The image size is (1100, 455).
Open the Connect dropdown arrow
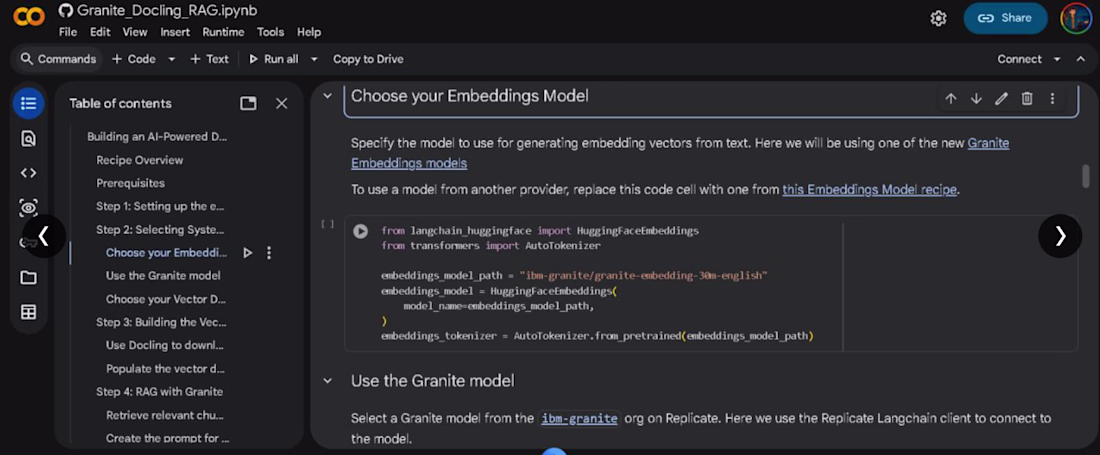pyautogui.click(x=1057, y=59)
